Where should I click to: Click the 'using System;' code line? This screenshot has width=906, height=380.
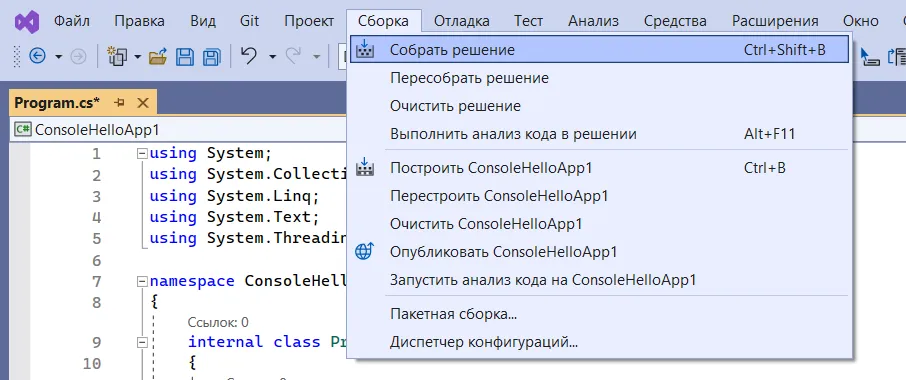tap(210, 154)
